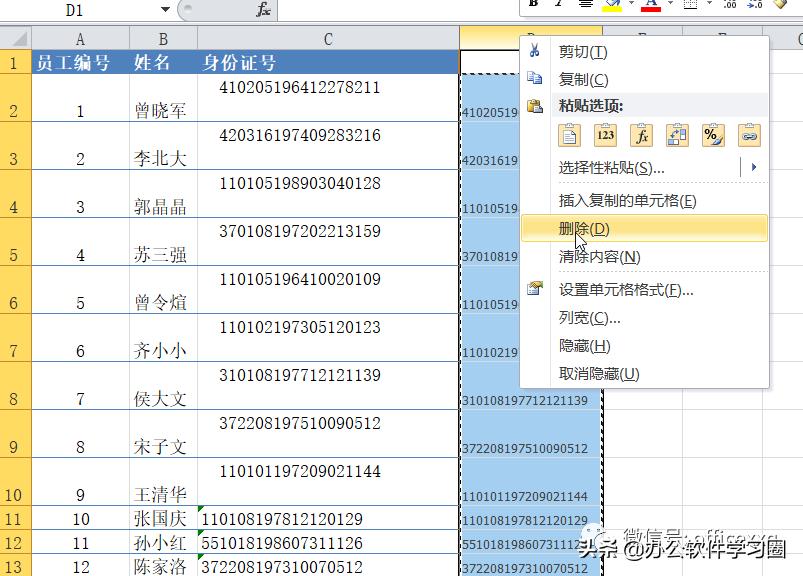Screen dimensions: 803x576
Task: Click the Transpose paste option icon
Action: click(679, 135)
